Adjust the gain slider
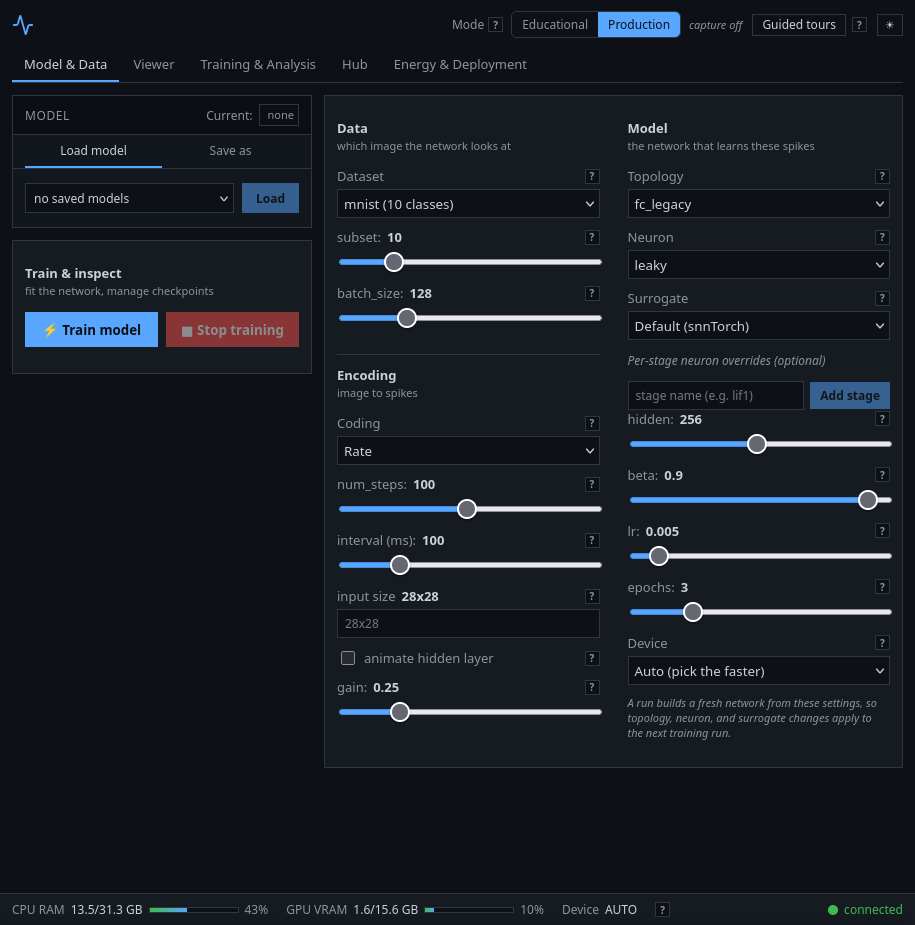This screenshot has width=915, height=925. pos(470,712)
